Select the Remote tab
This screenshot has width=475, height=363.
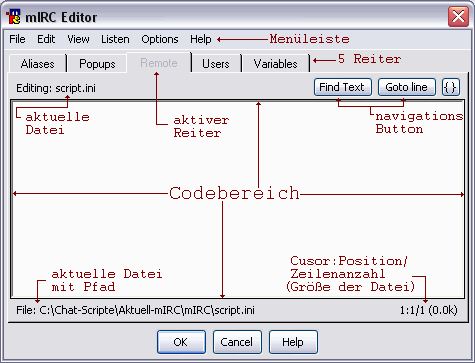coord(159,62)
